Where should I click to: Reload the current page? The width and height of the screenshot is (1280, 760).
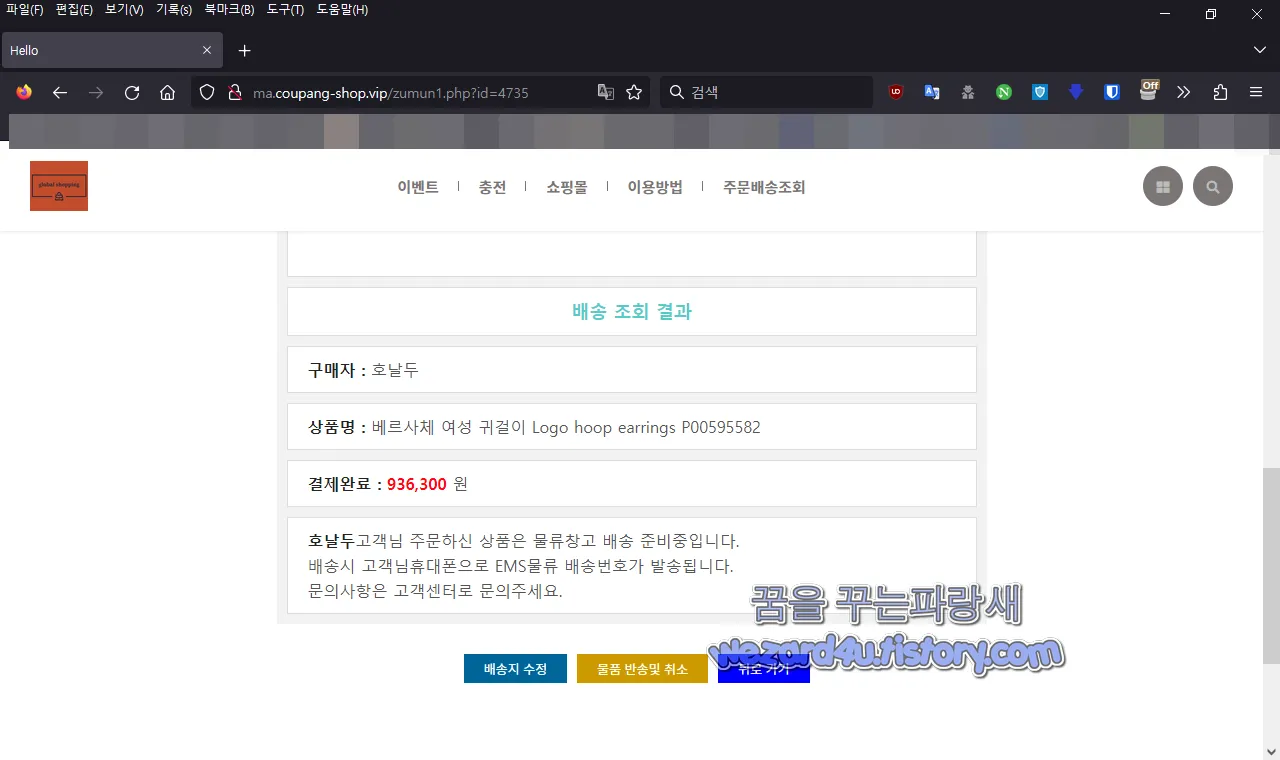[x=132, y=92]
